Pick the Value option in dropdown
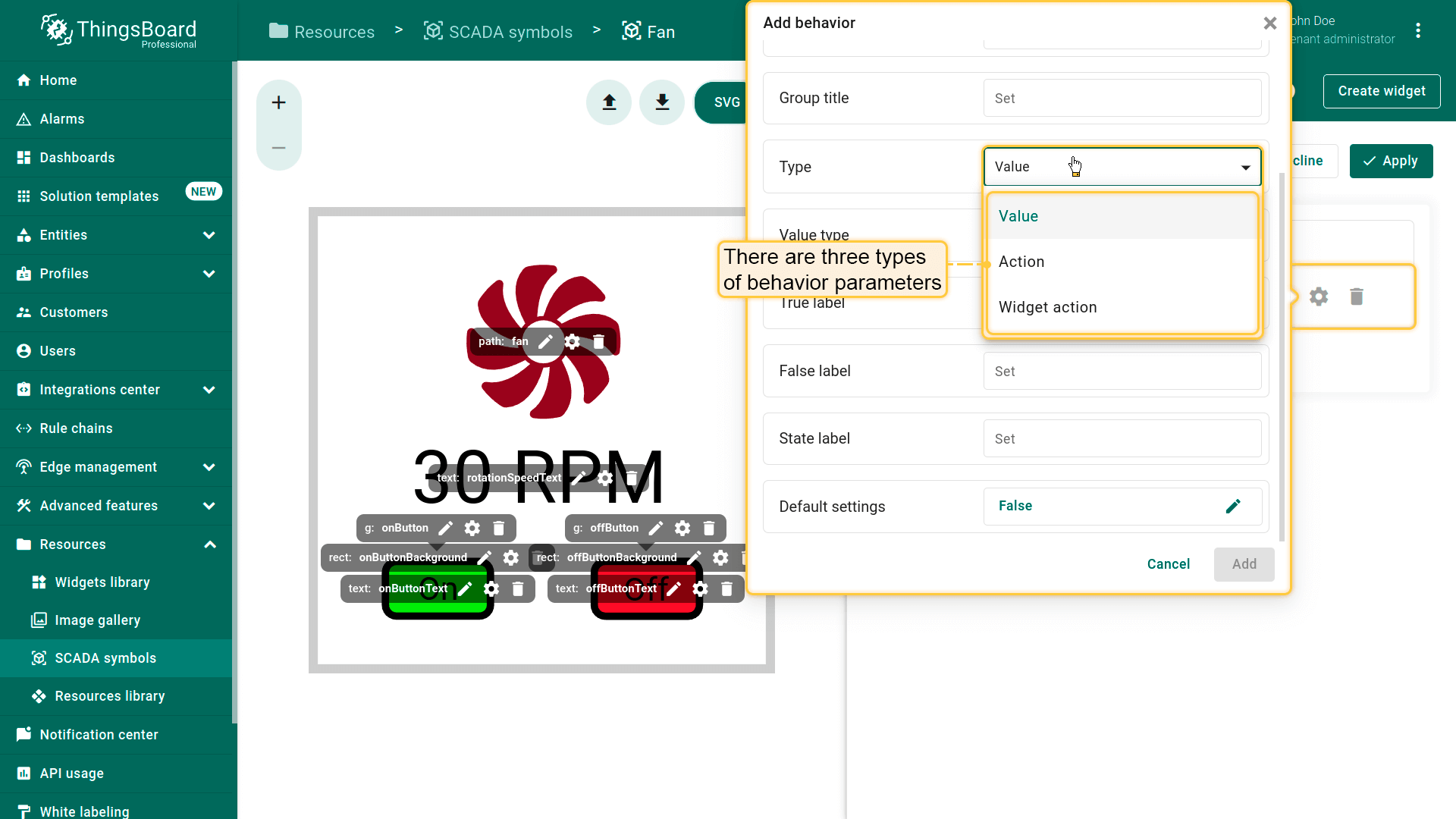This screenshot has height=819, width=1456. point(1018,216)
